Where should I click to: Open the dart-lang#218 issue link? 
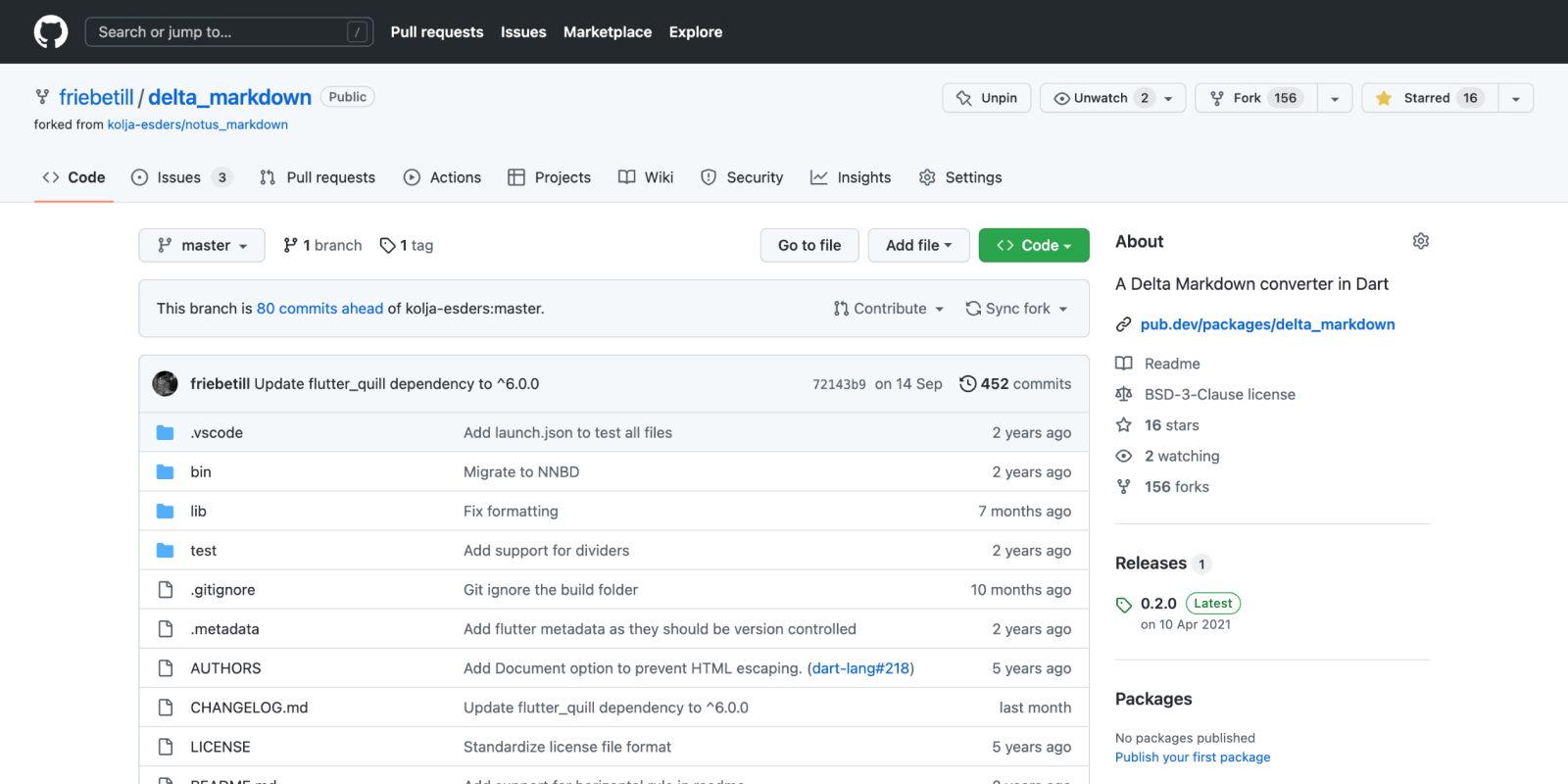(x=860, y=667)
